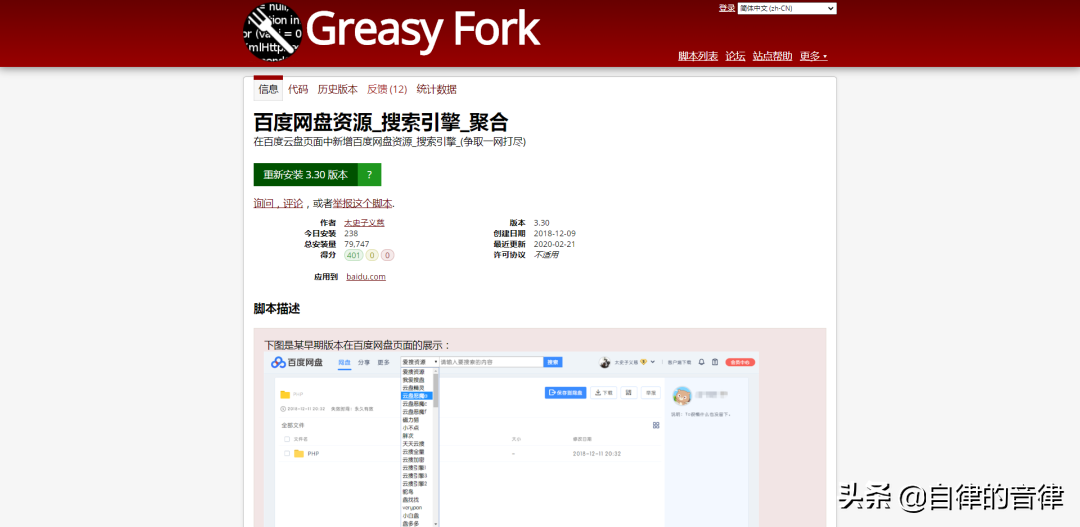Switch to the 代码 tab

click(x=298, y=89)
